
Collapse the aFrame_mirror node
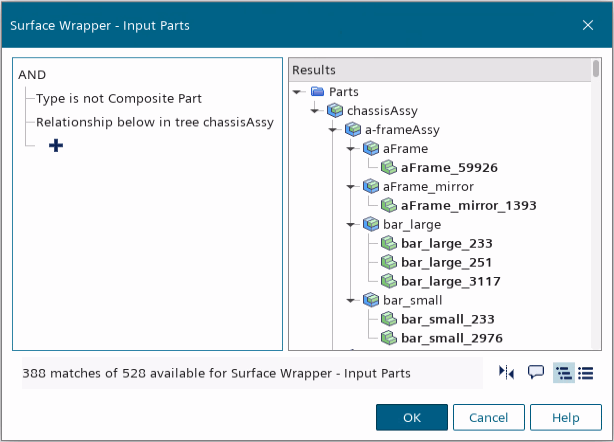click(x=352, y=186)
